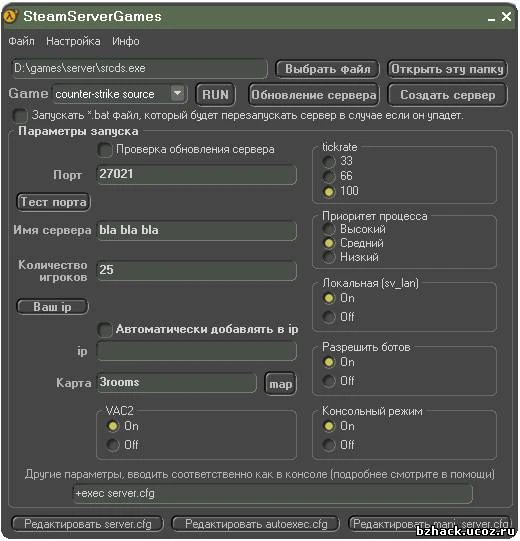Select Средний process priority
520x541 pixels.
pyautogui.click(x=329, y=243)
